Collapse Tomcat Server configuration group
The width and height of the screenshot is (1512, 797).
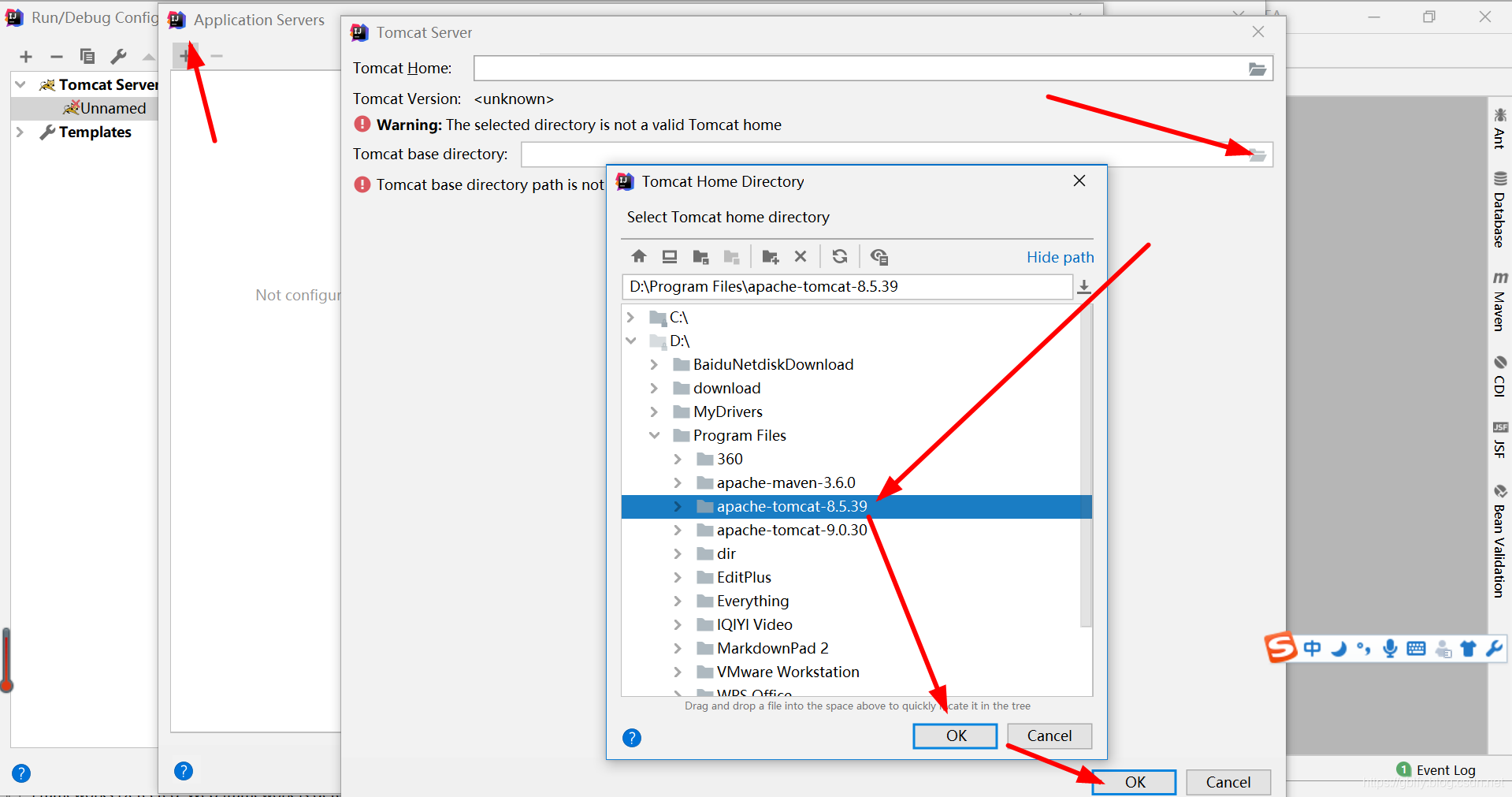pos(20,84)
